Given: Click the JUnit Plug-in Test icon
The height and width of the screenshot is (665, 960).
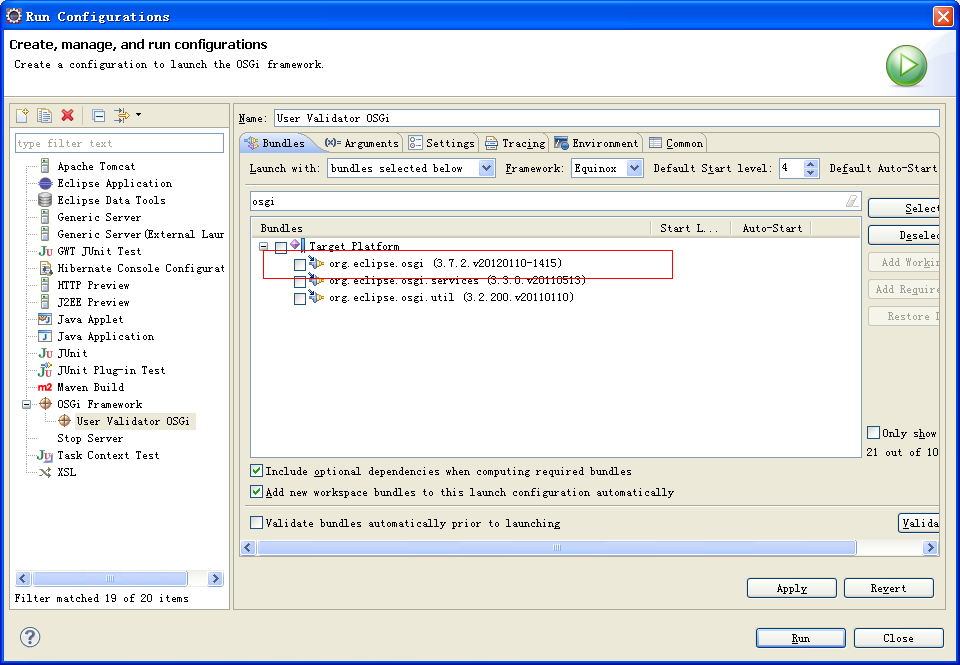Looking at the screenshot, I should point(45,370).
